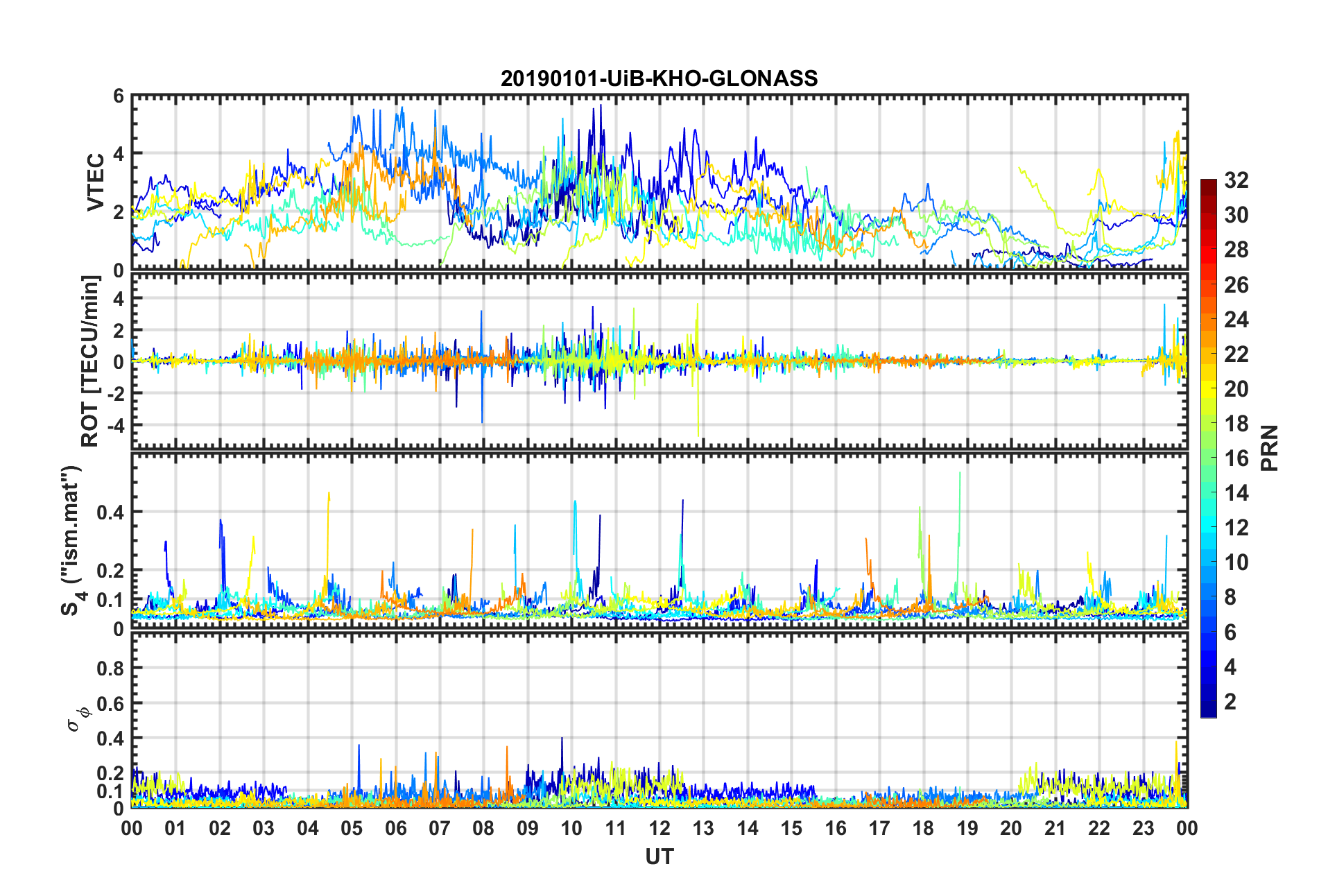Click the VTEC y-axis label
Image resolution: width=1319 pixels, height=896 pixels.
pyautogui.click(x=96, y=182)
